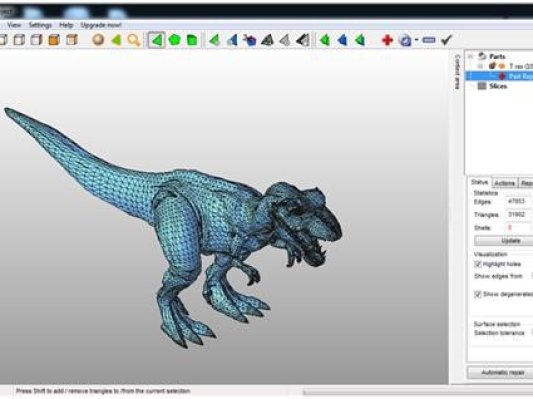533x399 pixels.
Task: Click the green triangle with cursor icon
Action: pos(214,40)
